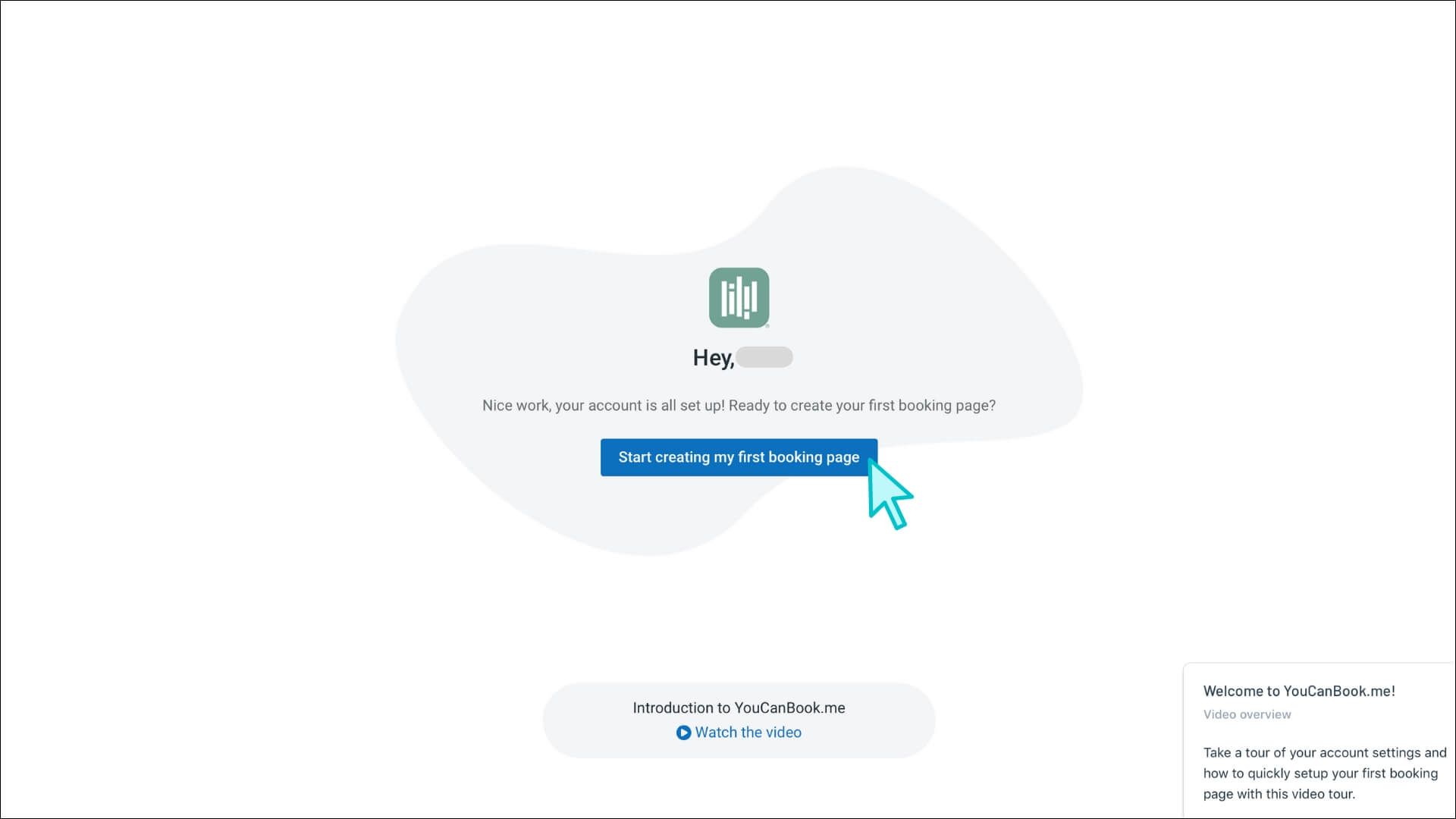Click the rounded grey Introduction pill background

[x=584, y=720]
